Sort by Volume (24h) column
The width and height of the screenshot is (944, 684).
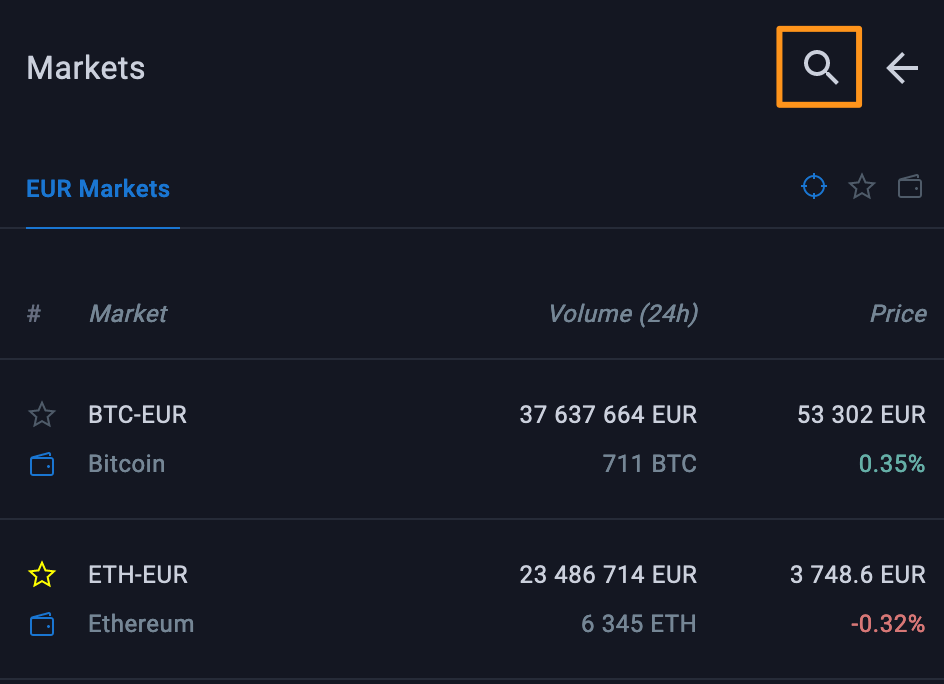click(x=622, y=314)
